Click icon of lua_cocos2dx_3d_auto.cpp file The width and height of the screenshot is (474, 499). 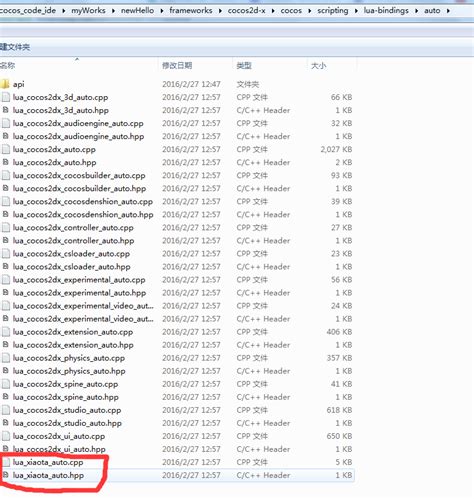(6, 97)
